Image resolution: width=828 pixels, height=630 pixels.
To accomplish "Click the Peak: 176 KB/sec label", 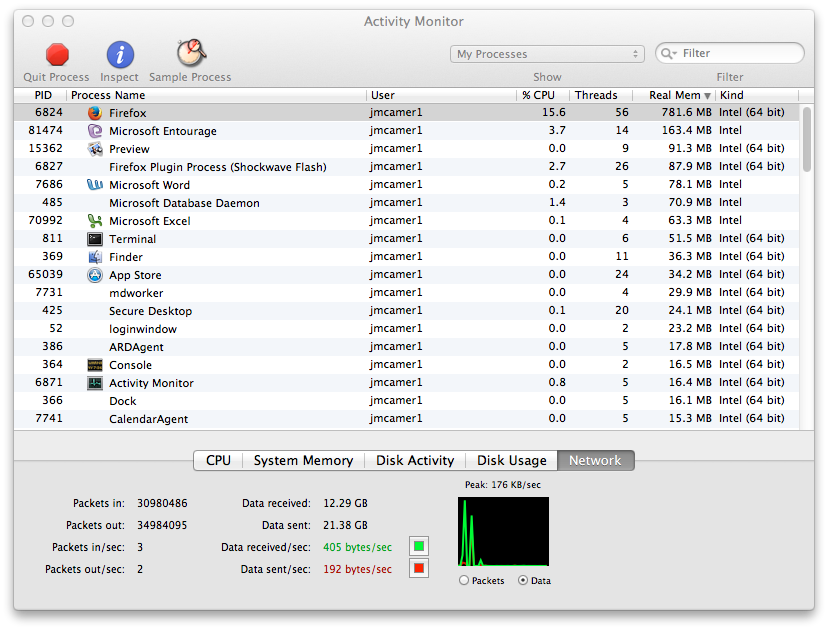I will (503, 485).
